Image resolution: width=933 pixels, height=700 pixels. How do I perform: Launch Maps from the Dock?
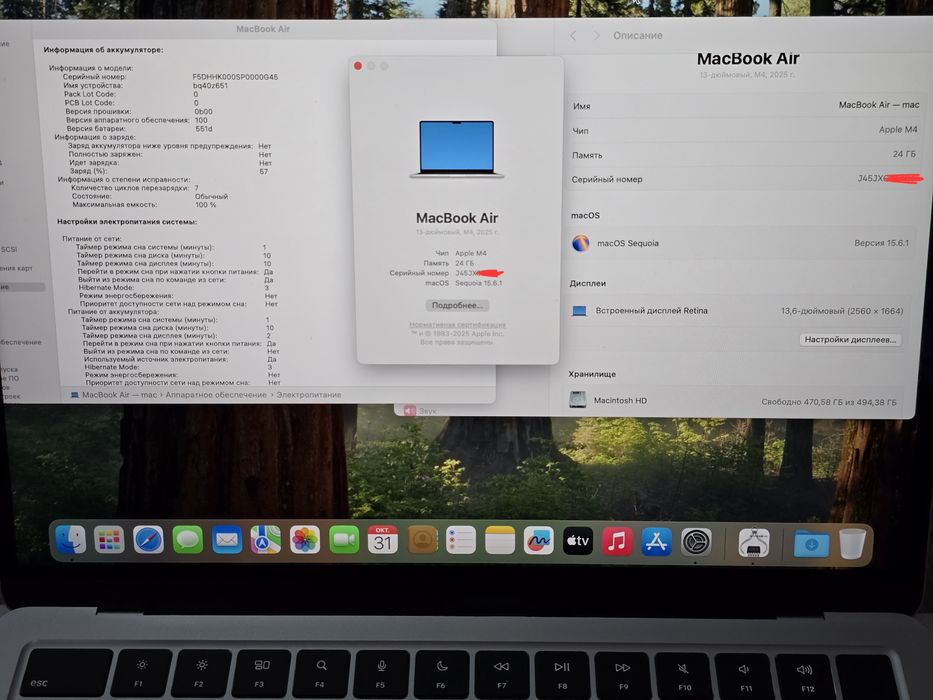[x=265, y=540]
